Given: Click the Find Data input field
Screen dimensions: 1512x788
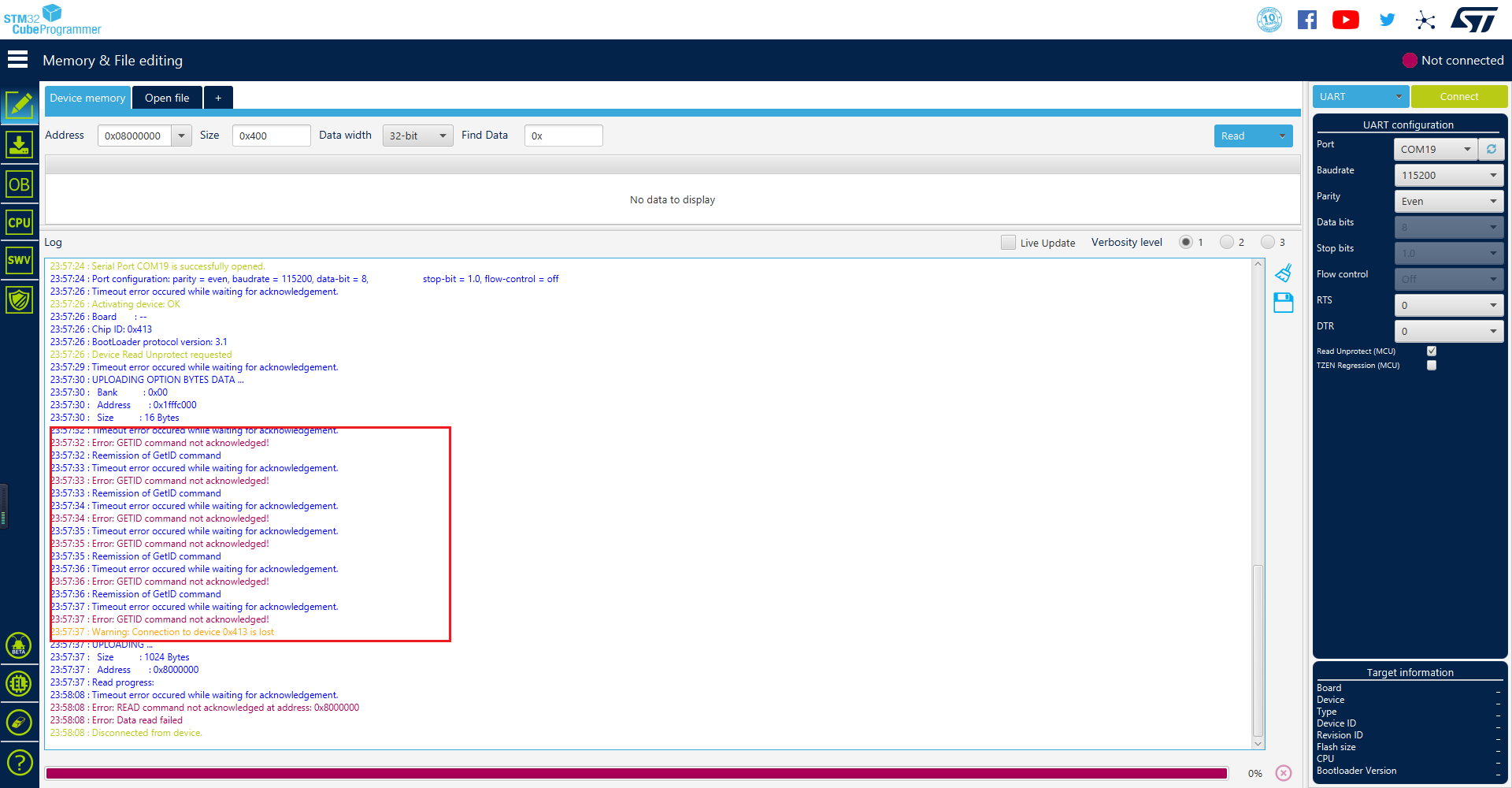Looking at the screenshot, I should pos(563,136).
